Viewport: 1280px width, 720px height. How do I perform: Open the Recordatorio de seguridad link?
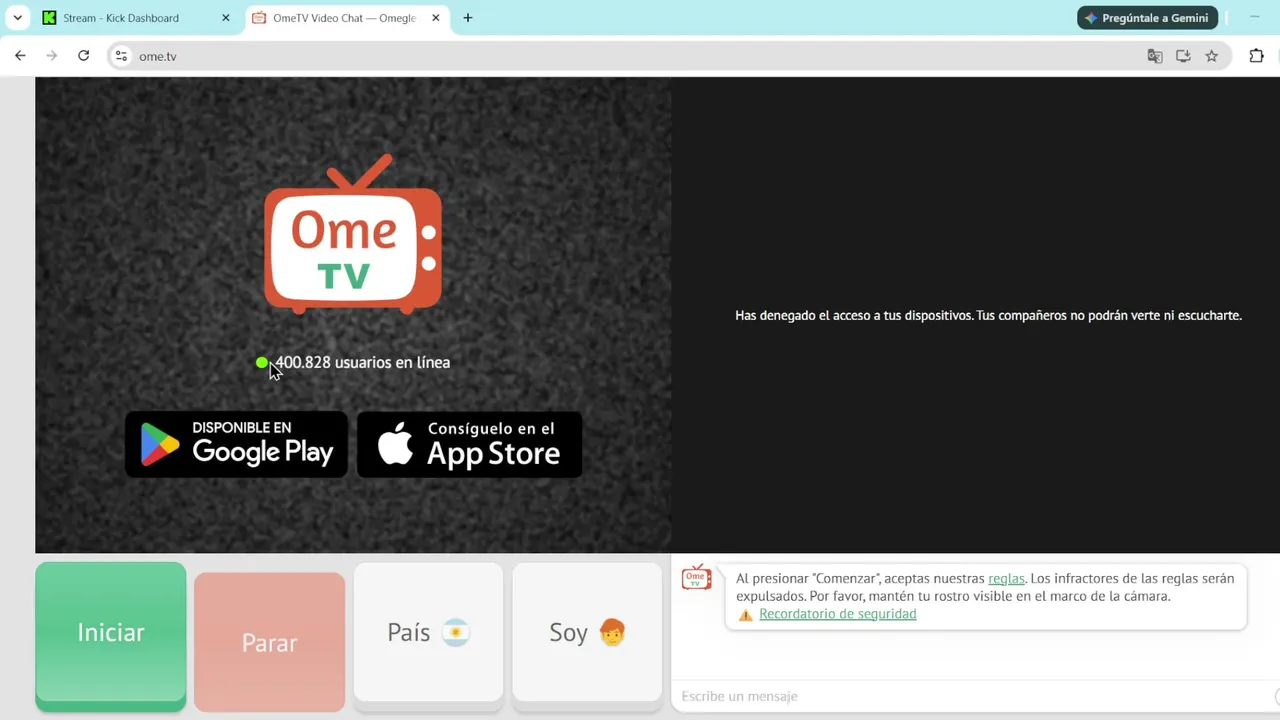coord(838,614)
